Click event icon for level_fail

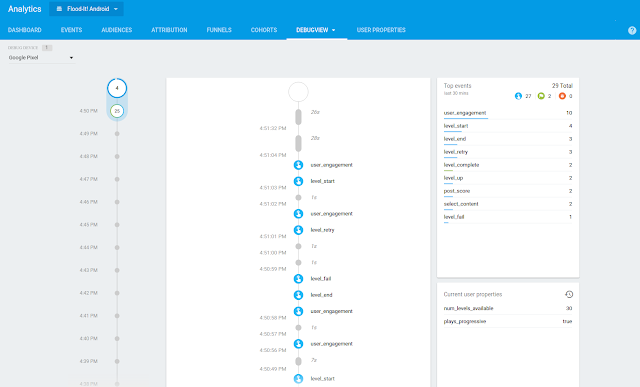click(x=298, y=279)
